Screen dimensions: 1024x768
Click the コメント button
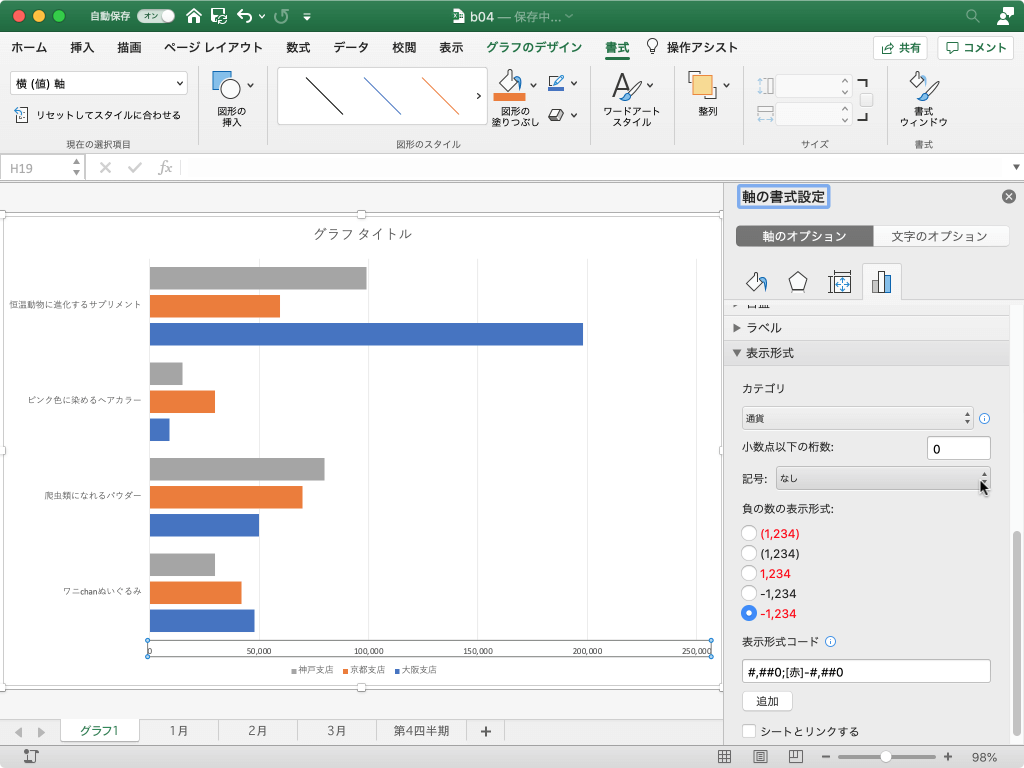pyautogui.click(x=975, y=48)
